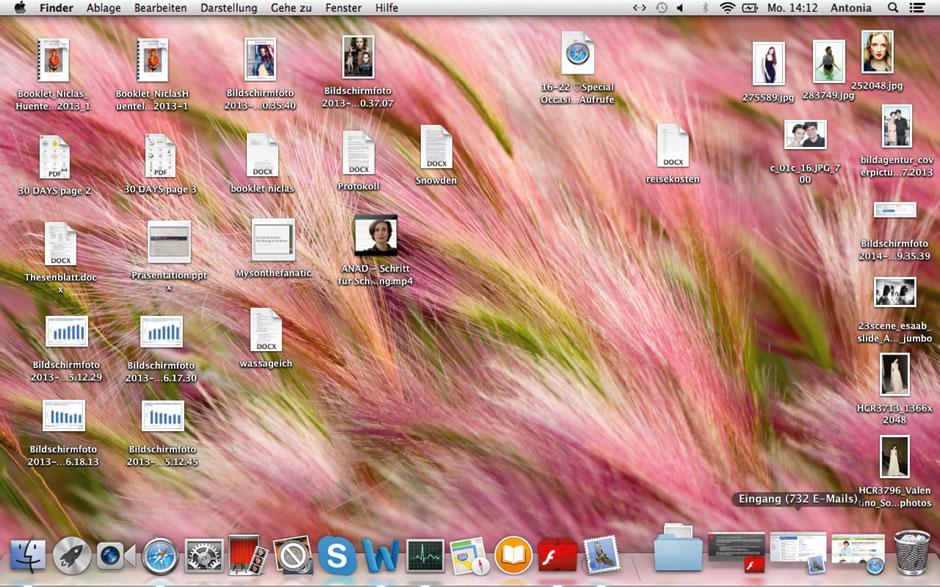Viewport: 940px width, 587px height.
Task: Open Flash Player icon in dock
Action: pos(557,555)
